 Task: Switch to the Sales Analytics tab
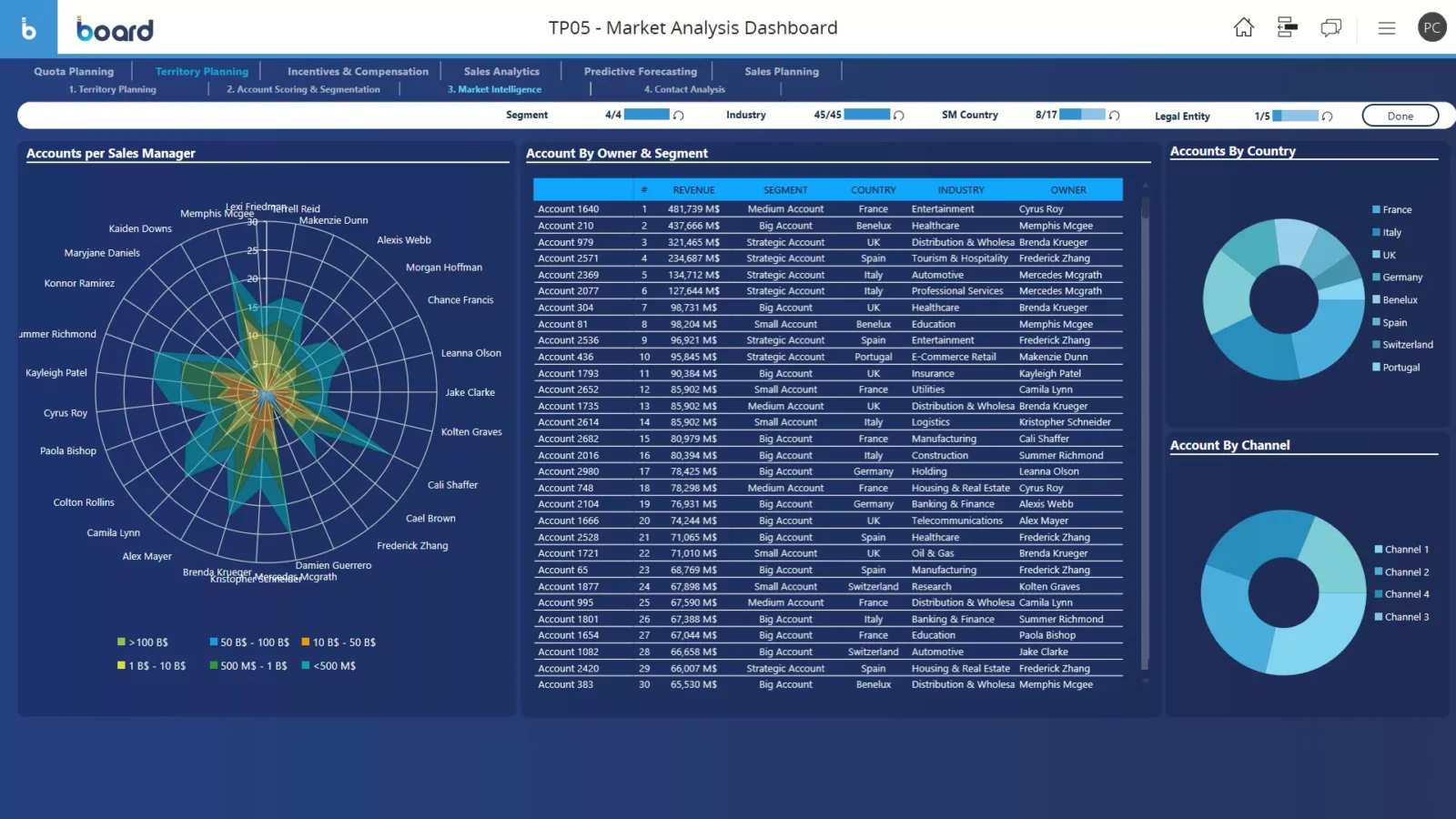pyautogui.click(x=501, y=72)
